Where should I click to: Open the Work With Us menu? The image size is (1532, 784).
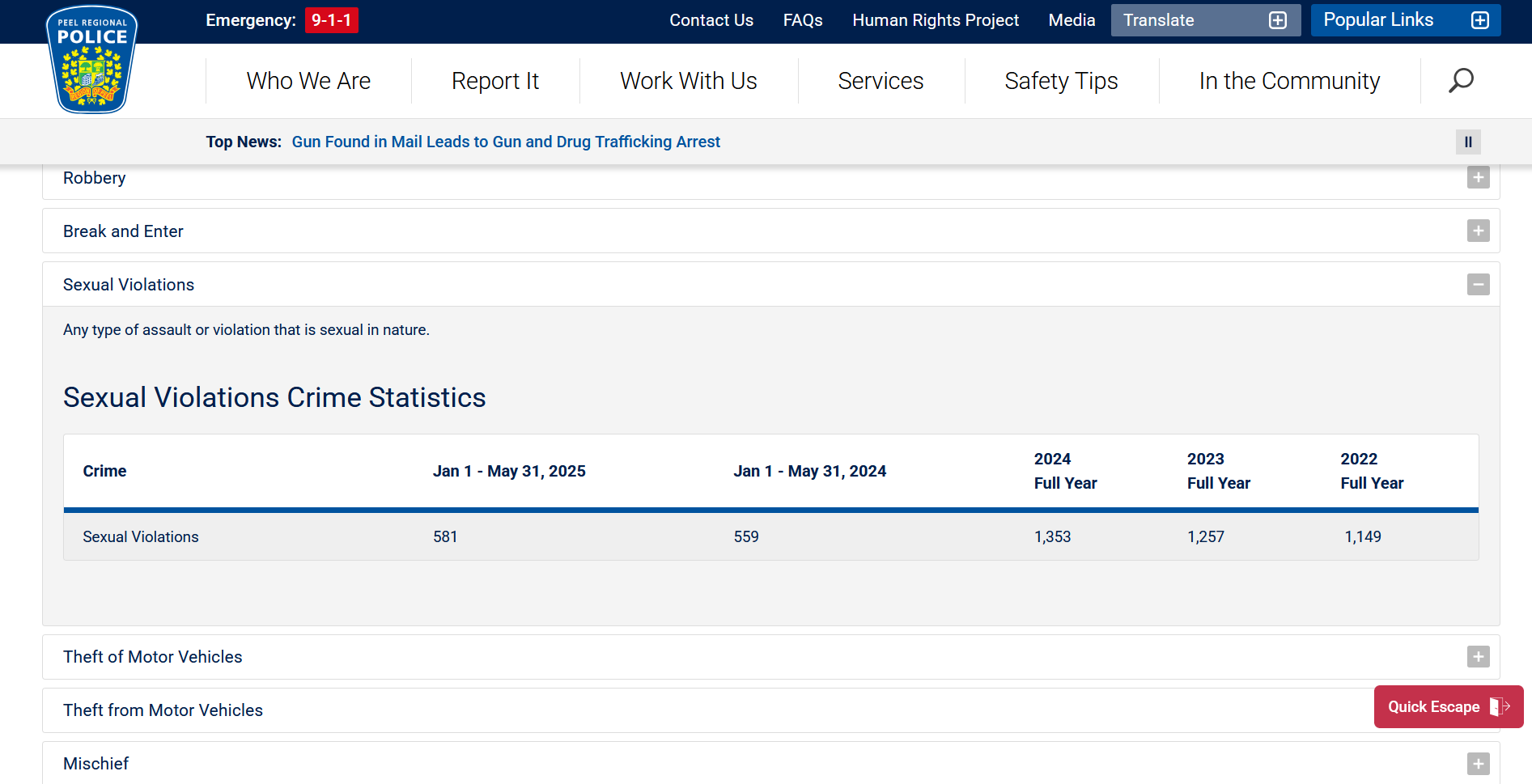[689, 81]
